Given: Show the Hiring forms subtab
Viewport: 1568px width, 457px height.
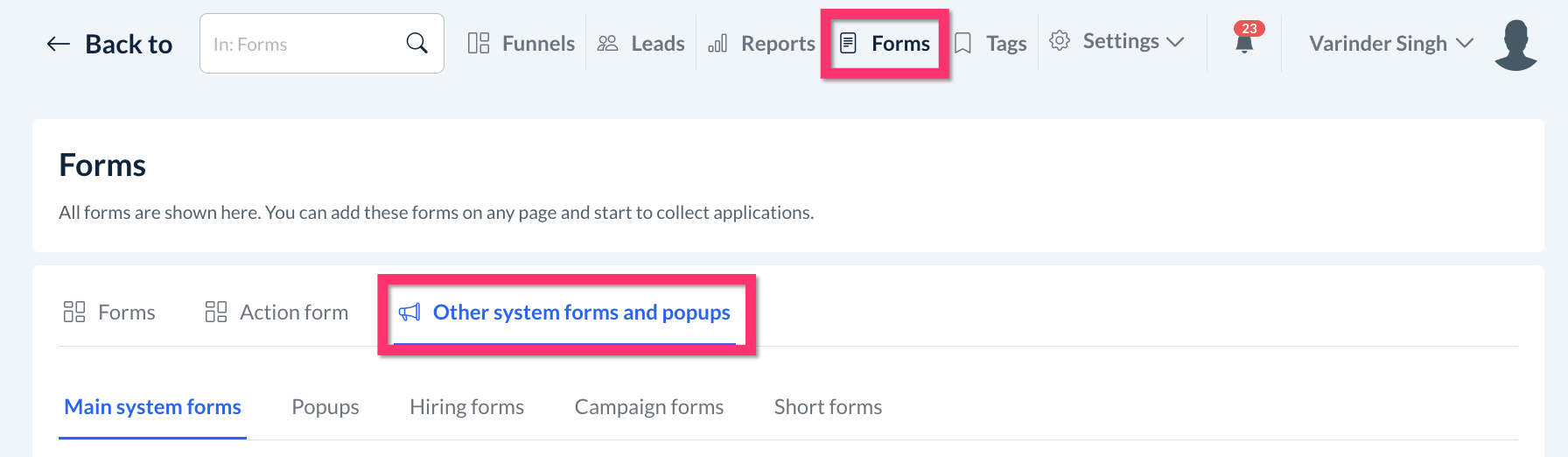Looking at the screenshot, I should click(x=466, y=407).
